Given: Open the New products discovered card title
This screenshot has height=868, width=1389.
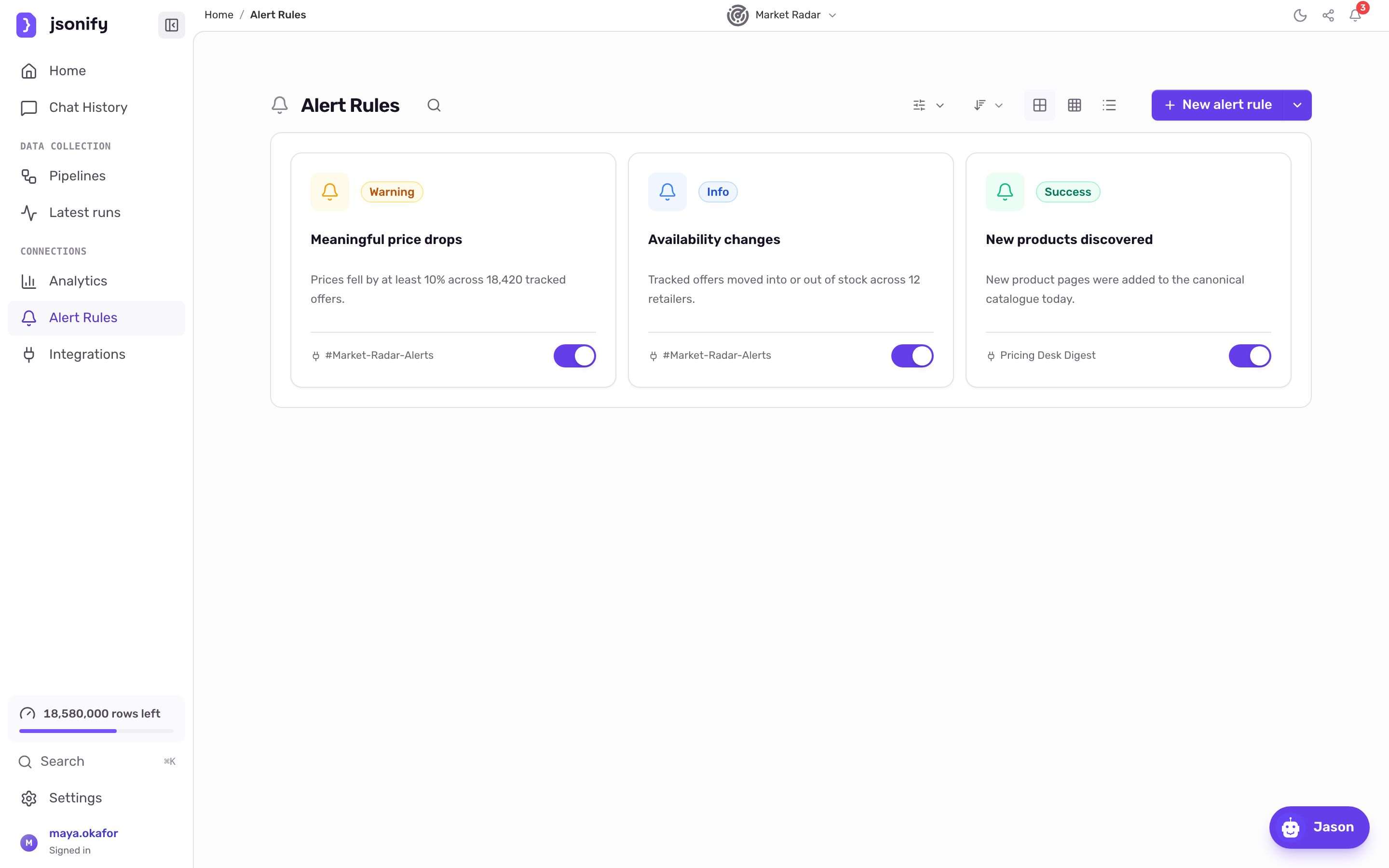Looking at the screenshot, I should (1069, 239).
